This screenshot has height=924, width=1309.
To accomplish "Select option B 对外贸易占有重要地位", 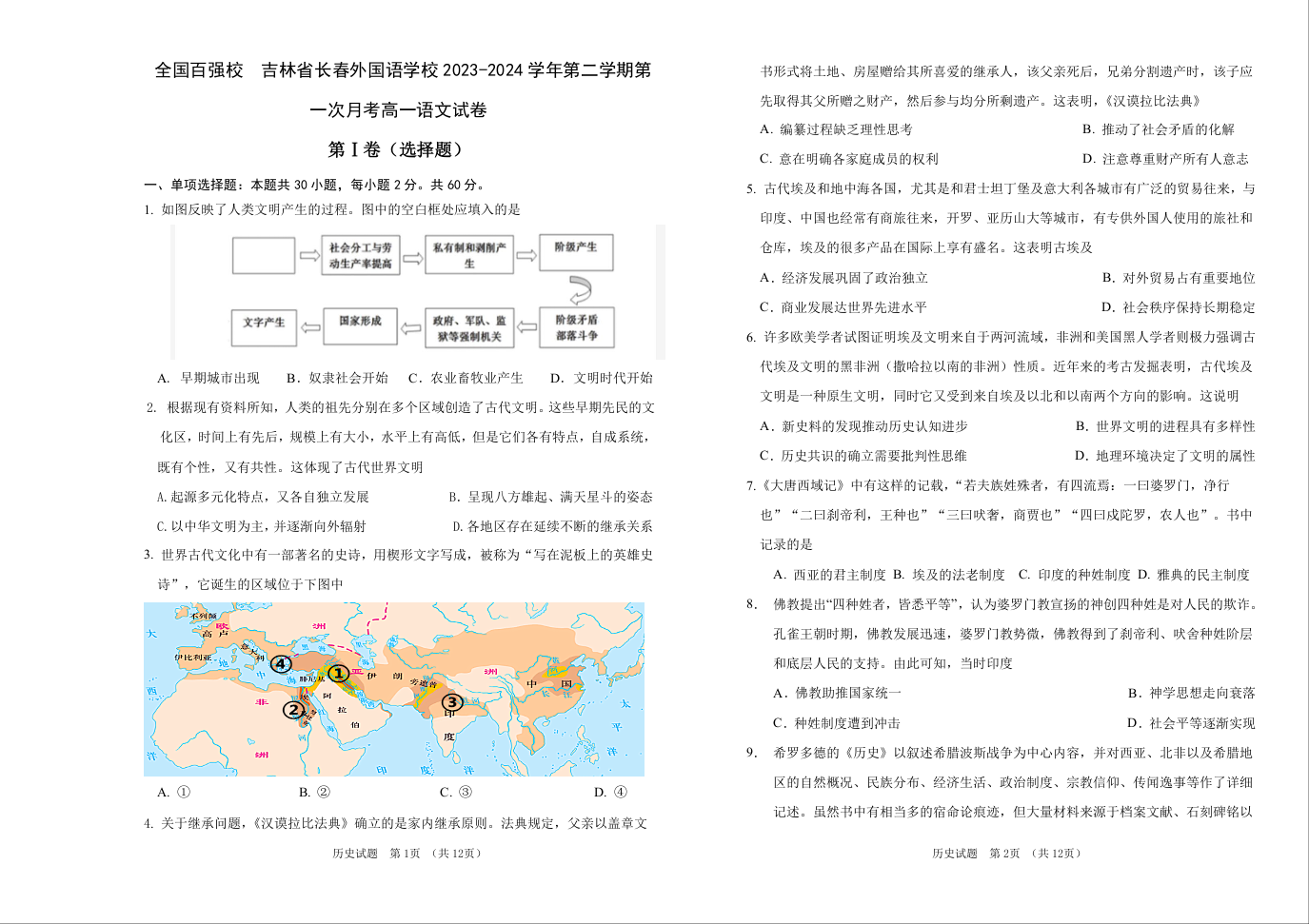I will point(1179,278).
